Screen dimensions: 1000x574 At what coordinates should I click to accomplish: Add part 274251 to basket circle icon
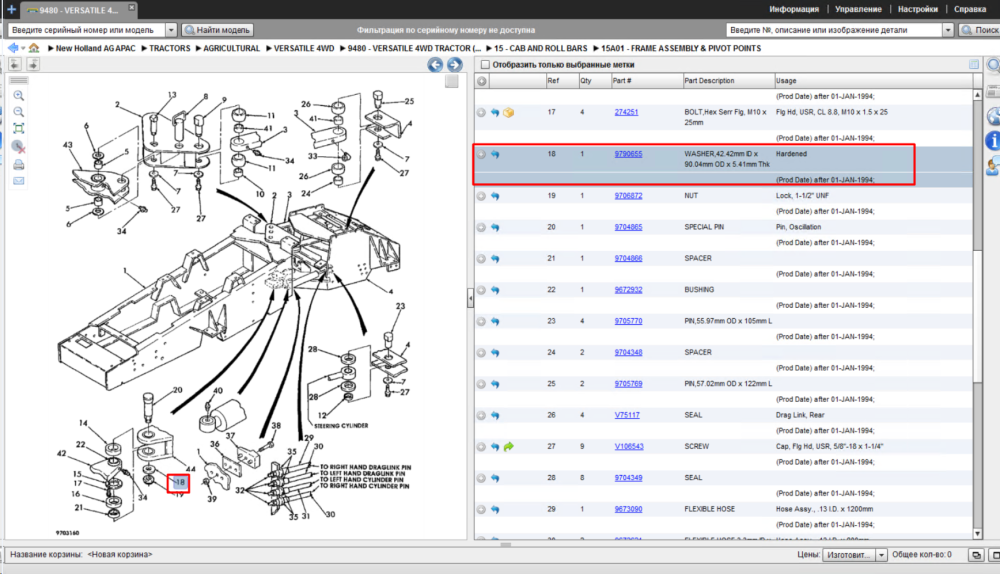[x=482, y=113]
